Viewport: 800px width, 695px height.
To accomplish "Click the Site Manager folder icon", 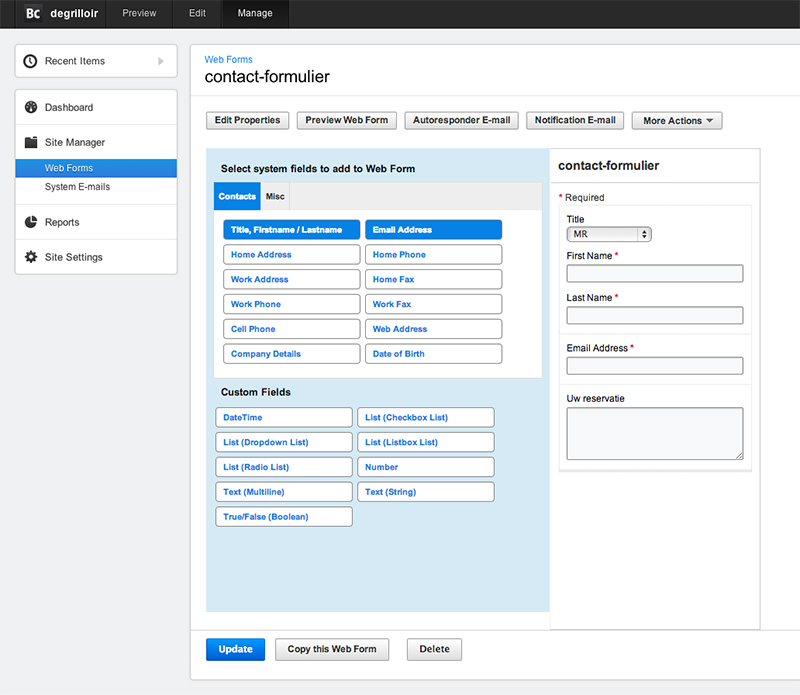I will 29,142.
